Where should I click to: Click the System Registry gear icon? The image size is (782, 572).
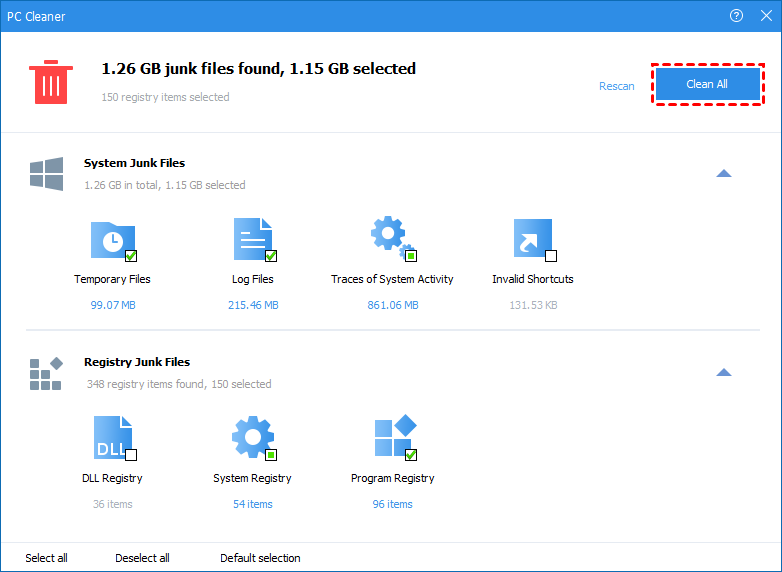[x=253, y=436]
